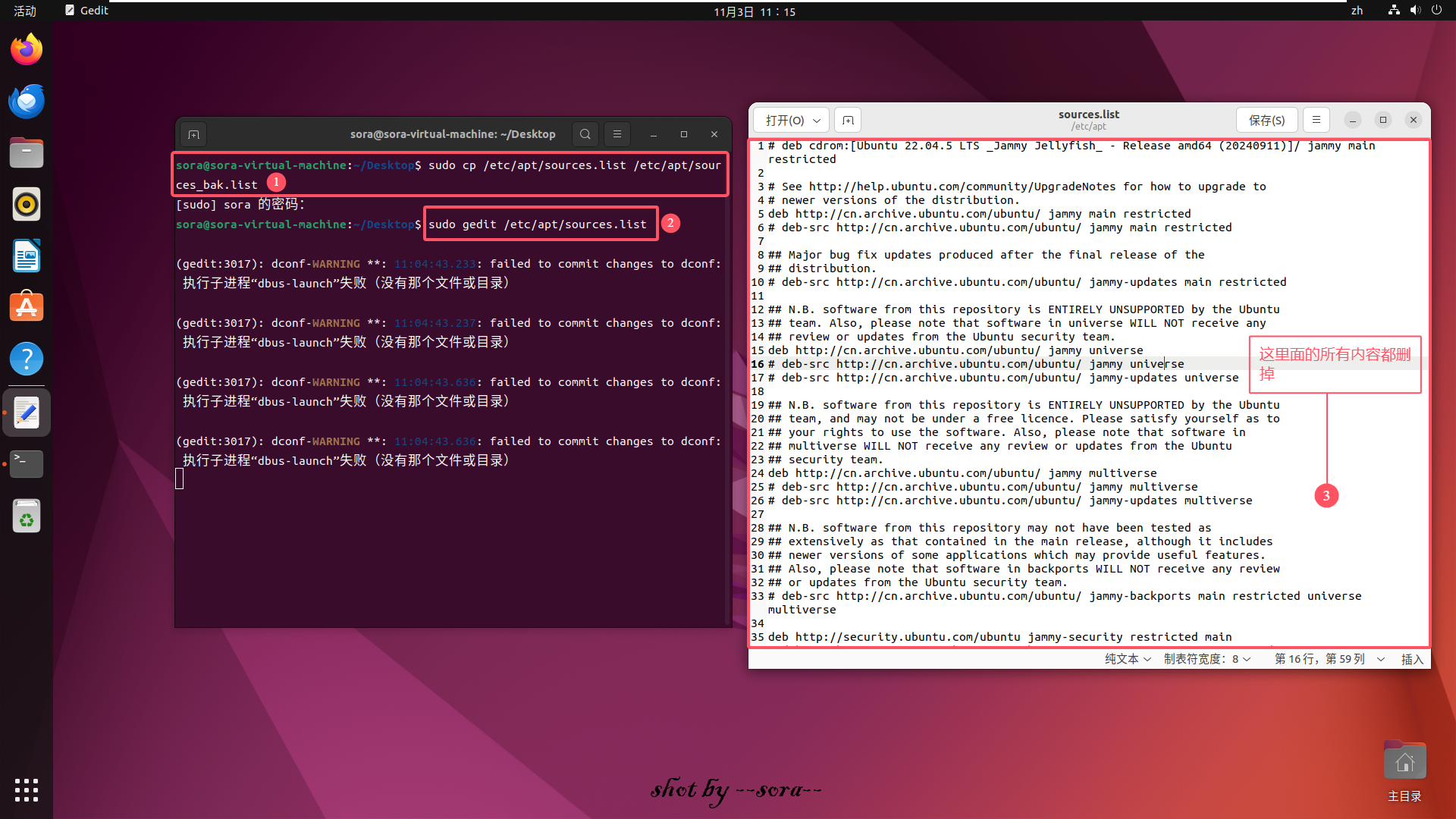
Task: Open the clock and calendar in top bar
Action: pos(755,11)
